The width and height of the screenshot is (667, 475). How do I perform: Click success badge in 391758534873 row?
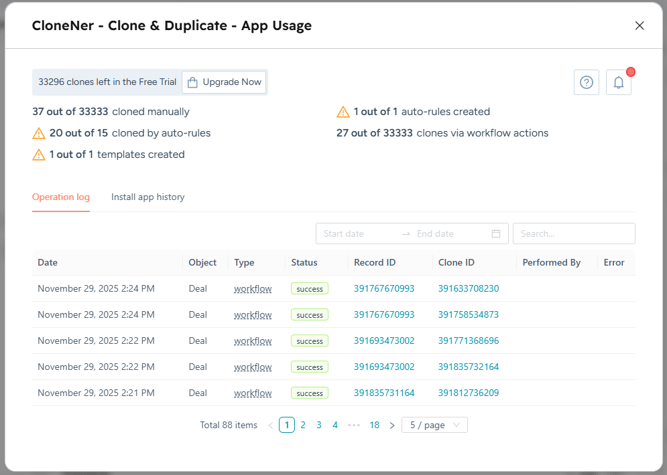point(310,315)
